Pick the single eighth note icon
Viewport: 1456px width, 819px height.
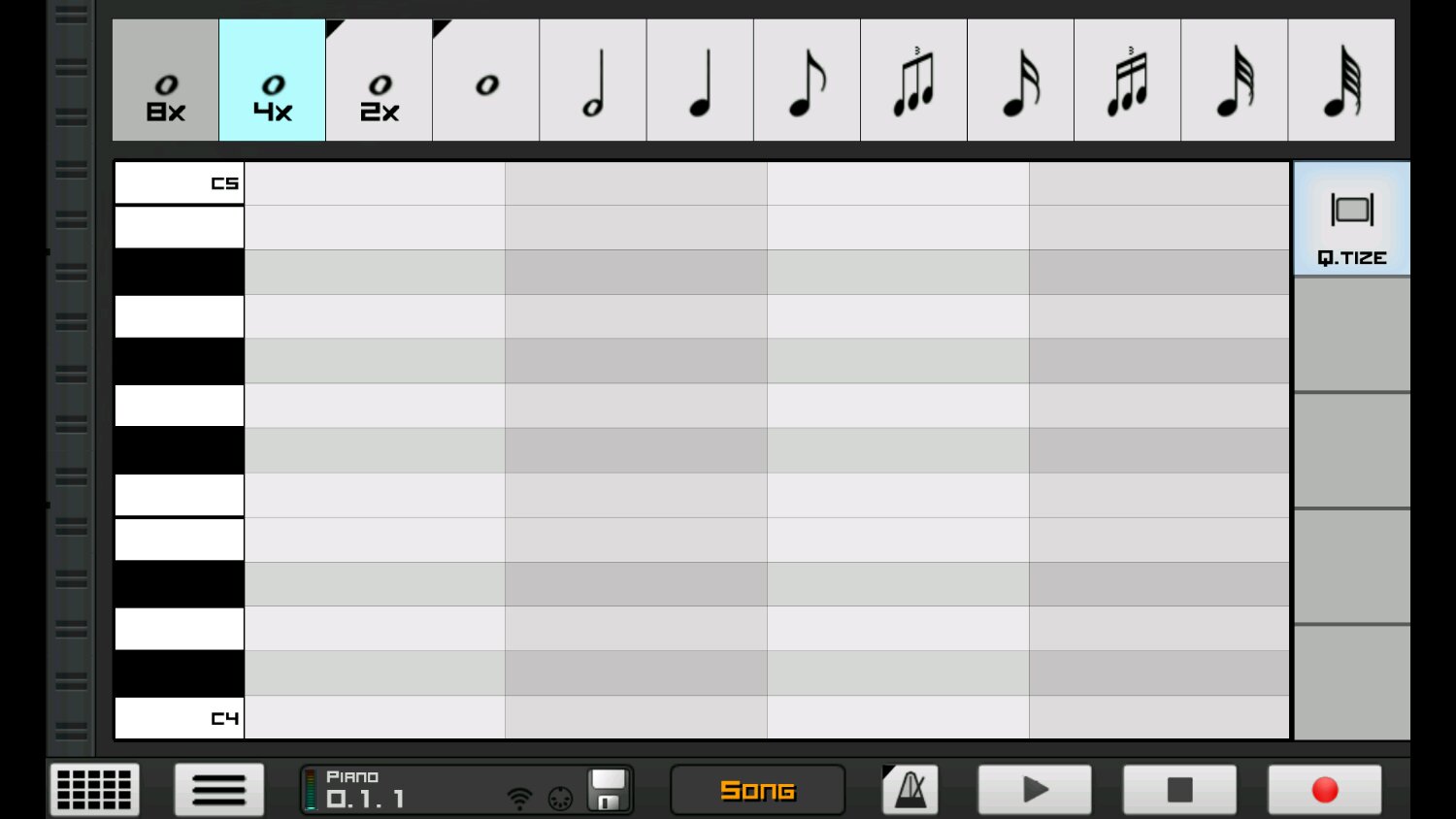coord(807,81)
